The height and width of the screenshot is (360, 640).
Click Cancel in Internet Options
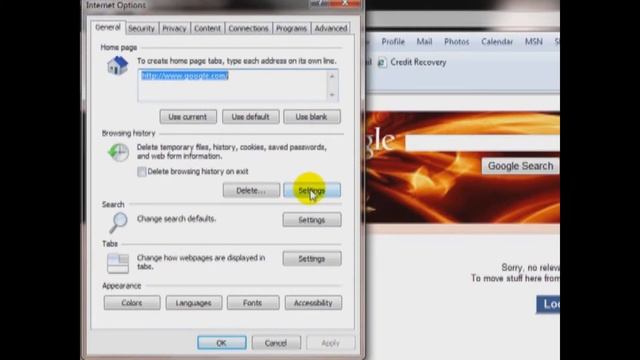pos(276,343)
